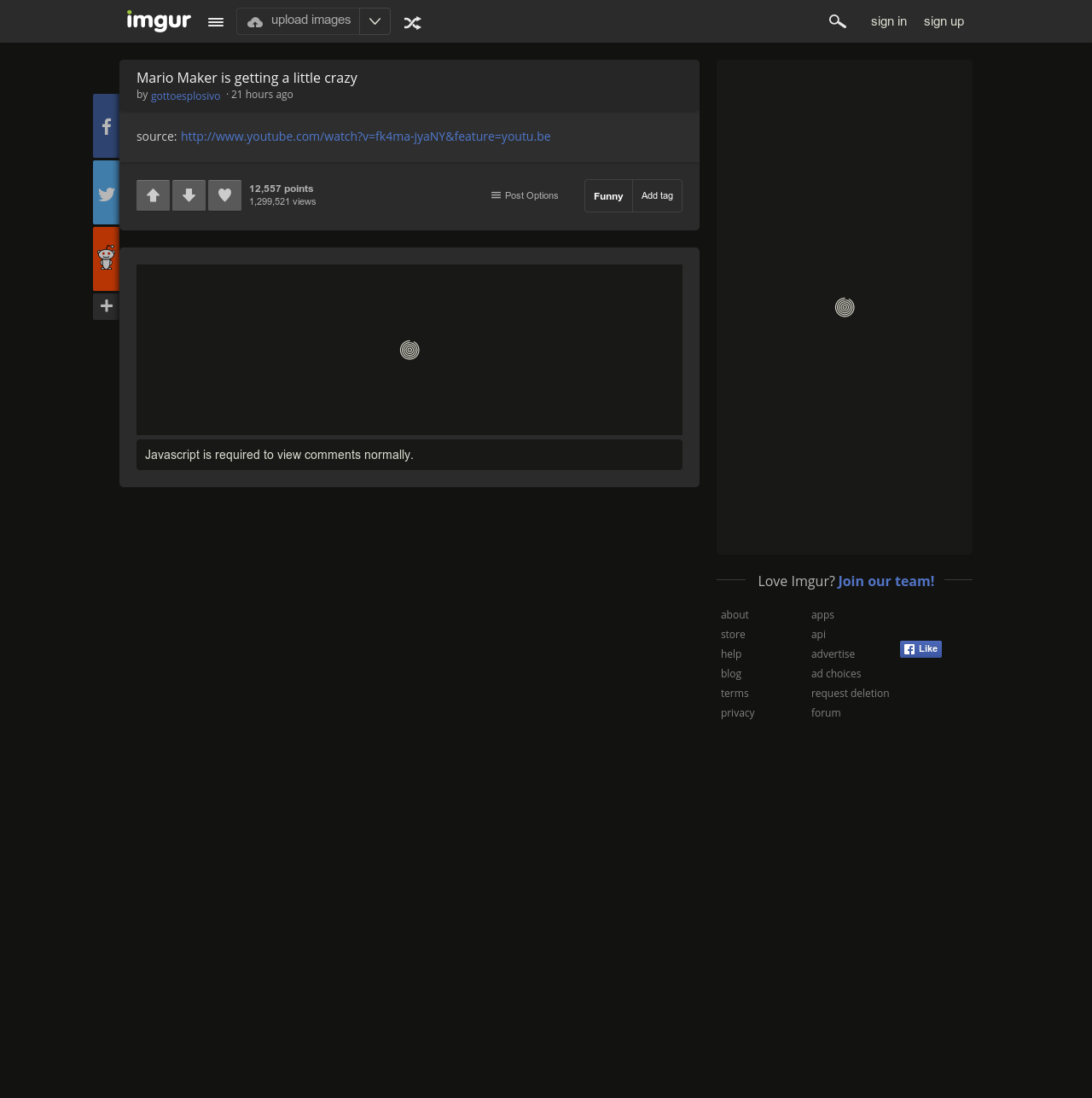Screen dimensions: 1092x1098
Task: Open the help footer link
Action: tap(731, 654)
